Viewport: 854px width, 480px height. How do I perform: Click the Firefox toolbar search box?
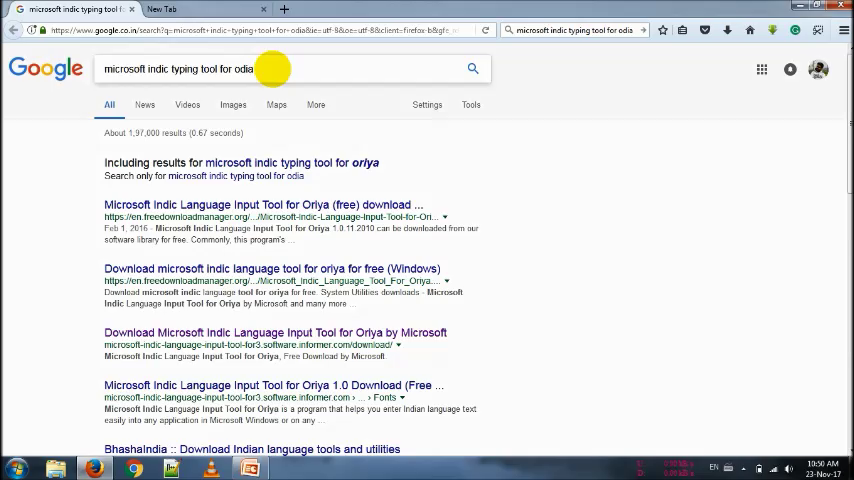point(575,31)
